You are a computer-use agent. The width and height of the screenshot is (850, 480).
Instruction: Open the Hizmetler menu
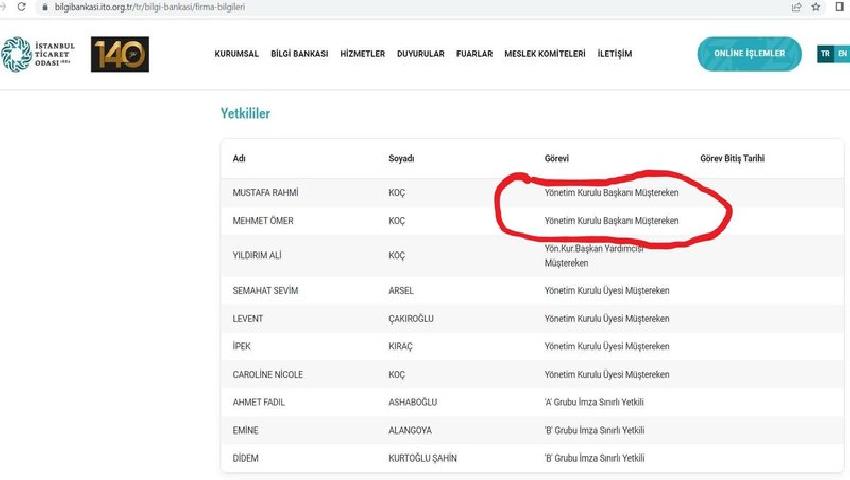363,54
